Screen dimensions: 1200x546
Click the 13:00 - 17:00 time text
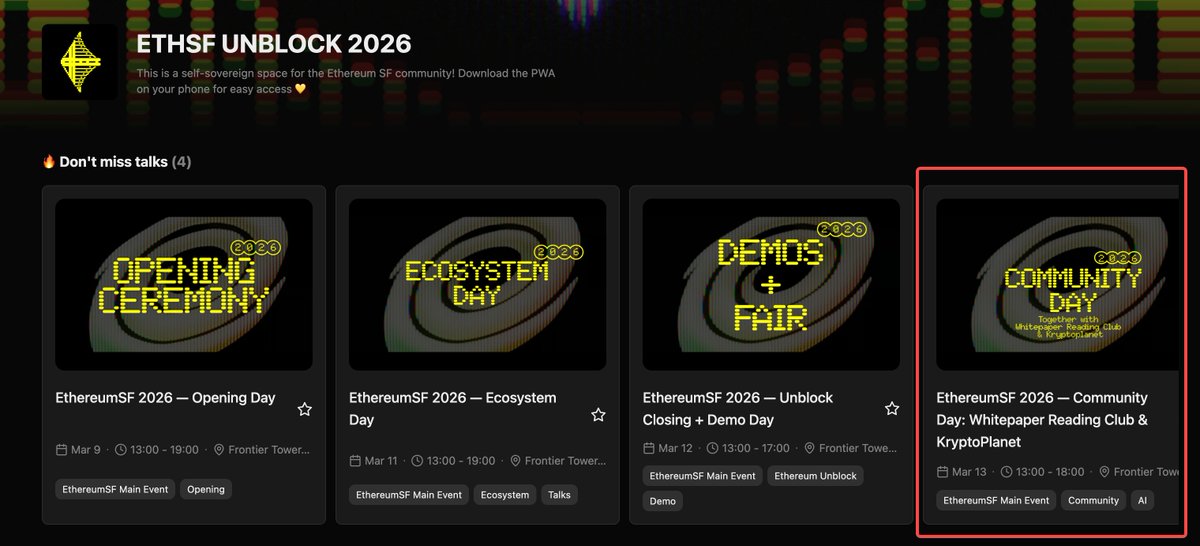pos(756,448)
